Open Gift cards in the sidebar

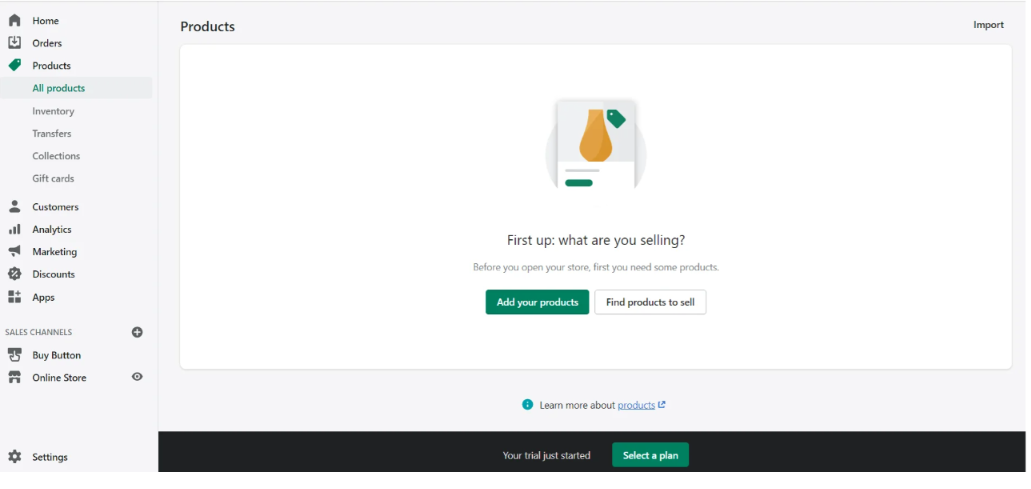click(x=53, y=178)
